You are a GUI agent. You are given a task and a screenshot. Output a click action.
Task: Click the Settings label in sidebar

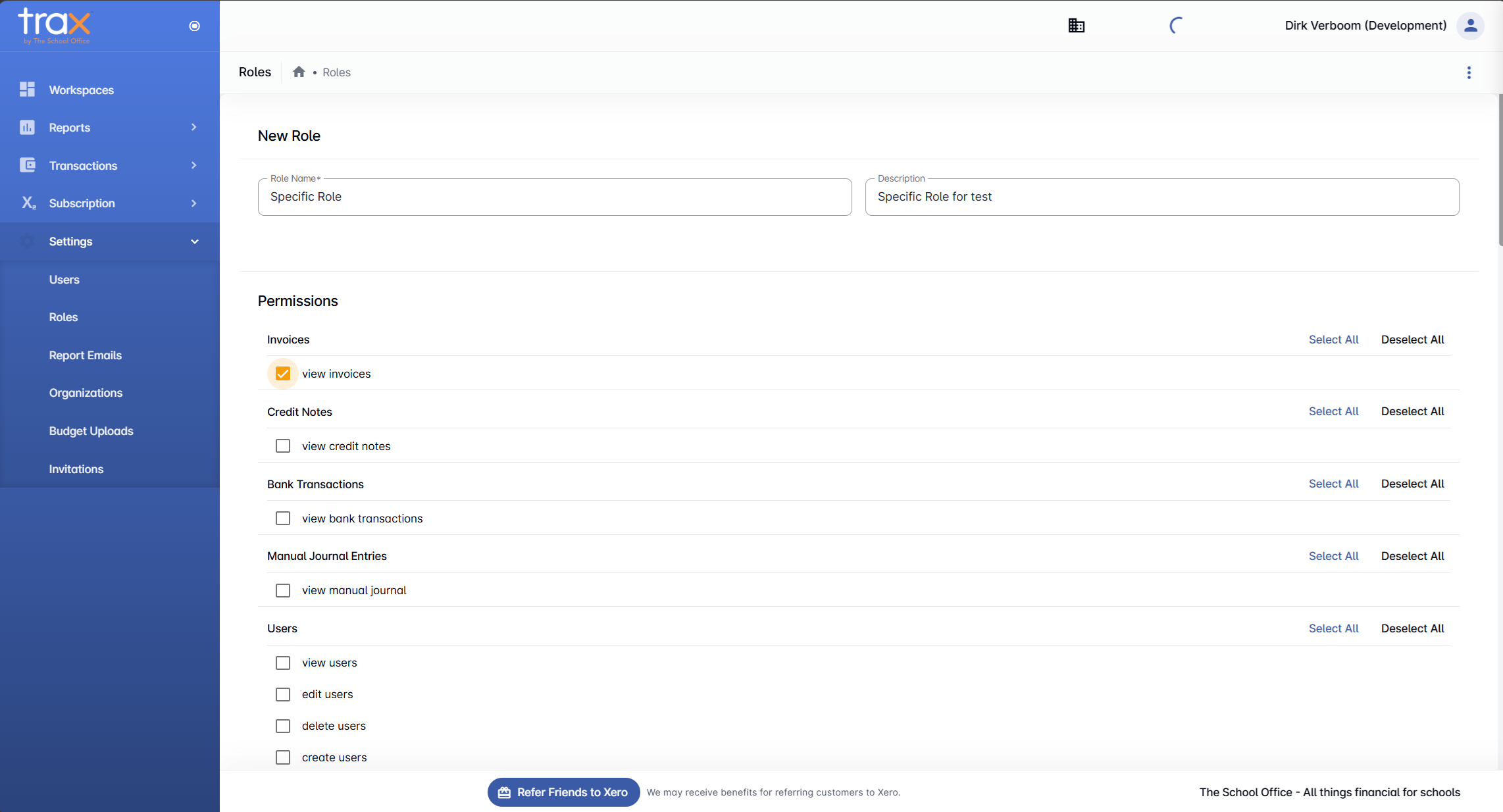click(70, 241)
